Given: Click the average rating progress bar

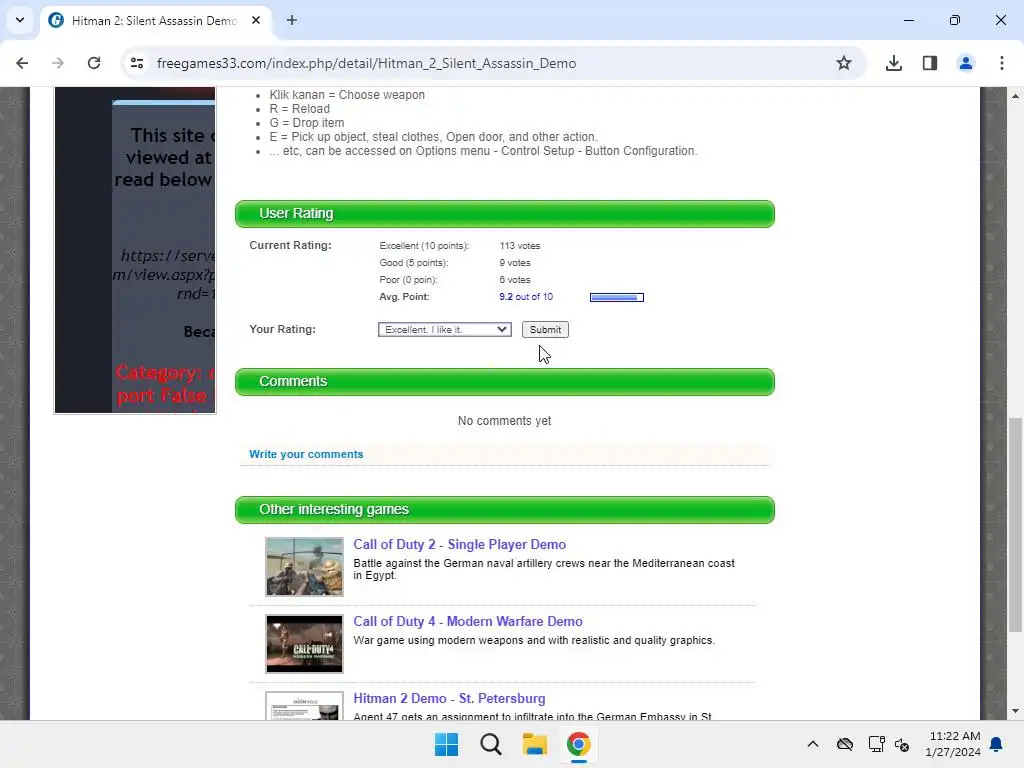Looking at the screenshot, I should tap(616, 297).
